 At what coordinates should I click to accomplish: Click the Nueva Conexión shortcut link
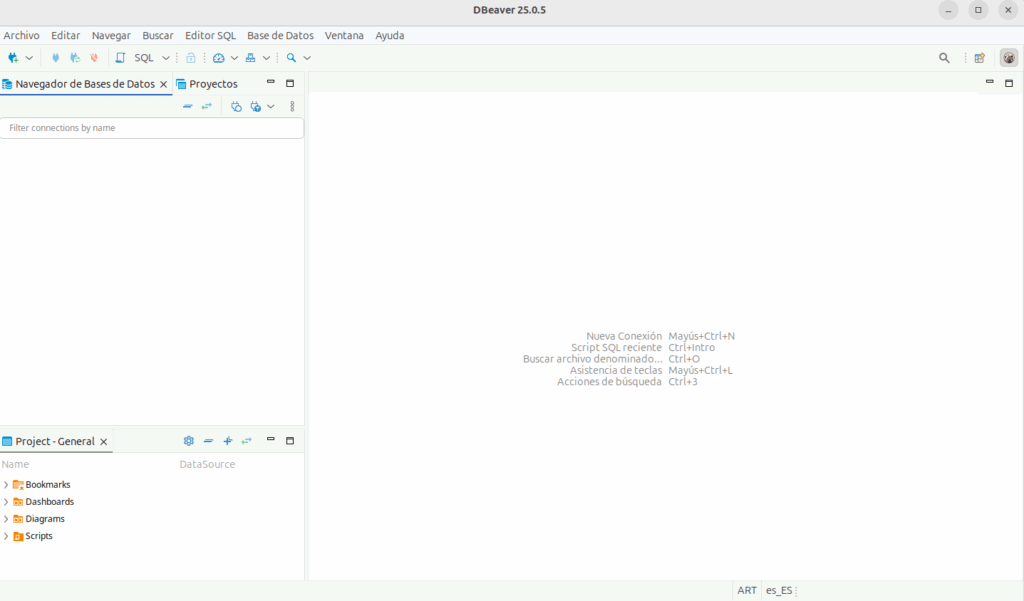[624, 336]
